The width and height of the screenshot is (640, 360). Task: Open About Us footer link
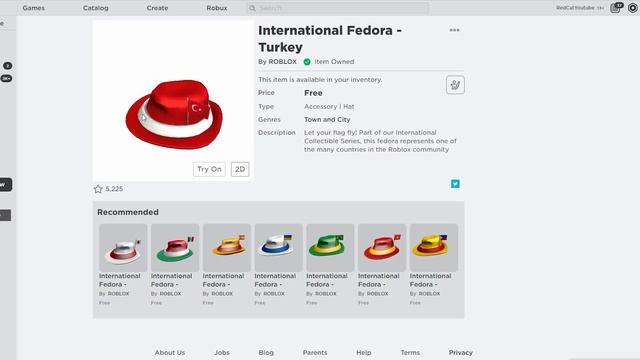pyautogui.click(x=170, y=352)
